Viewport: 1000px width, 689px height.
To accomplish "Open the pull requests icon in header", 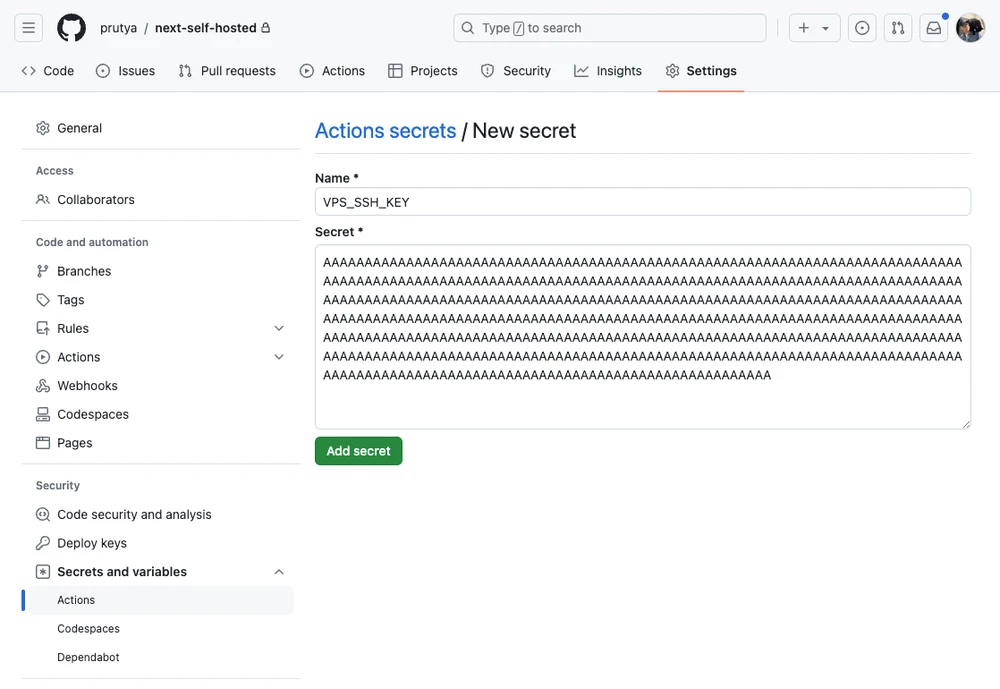I will point(898,28).
